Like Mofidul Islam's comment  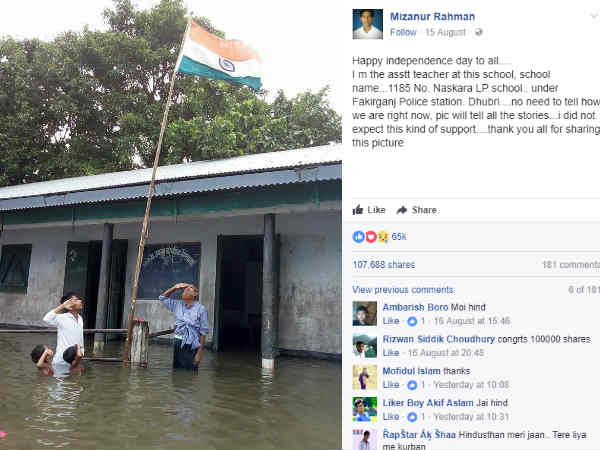[391, 385]
